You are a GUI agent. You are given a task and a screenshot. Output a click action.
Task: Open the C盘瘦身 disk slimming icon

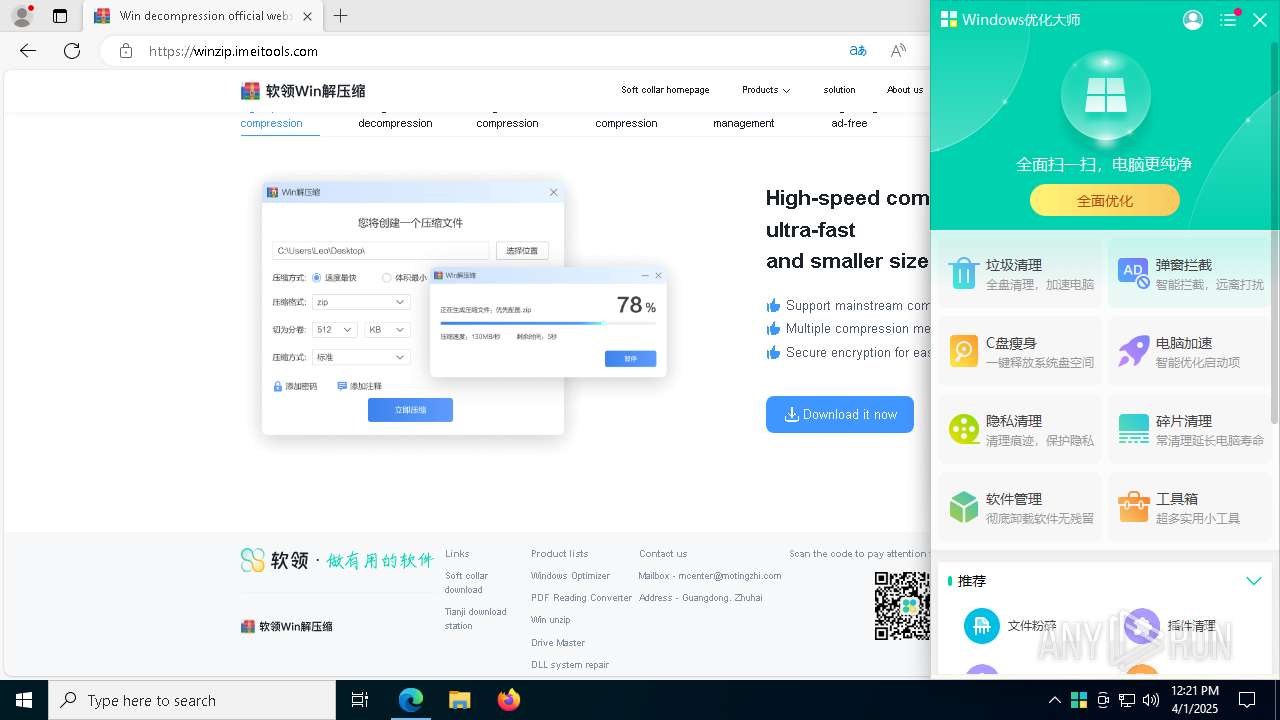tap(963, 351)
